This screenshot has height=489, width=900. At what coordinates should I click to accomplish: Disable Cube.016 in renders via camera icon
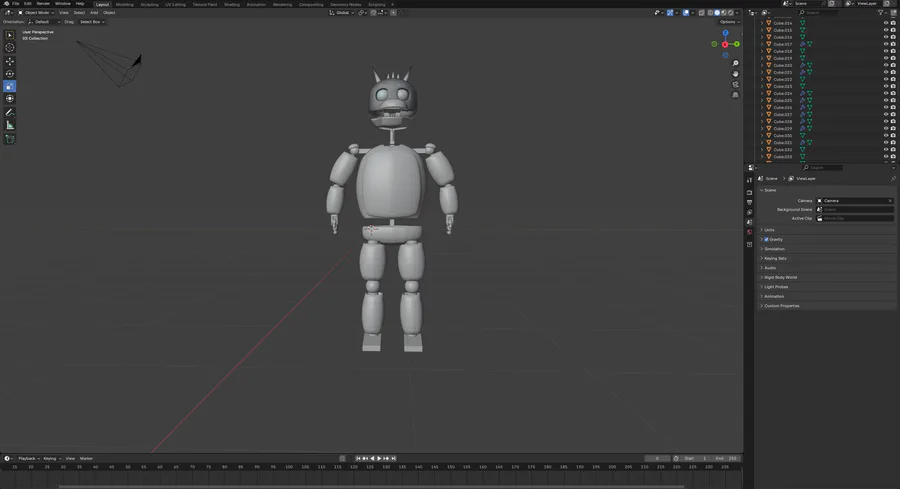point(893,37)
